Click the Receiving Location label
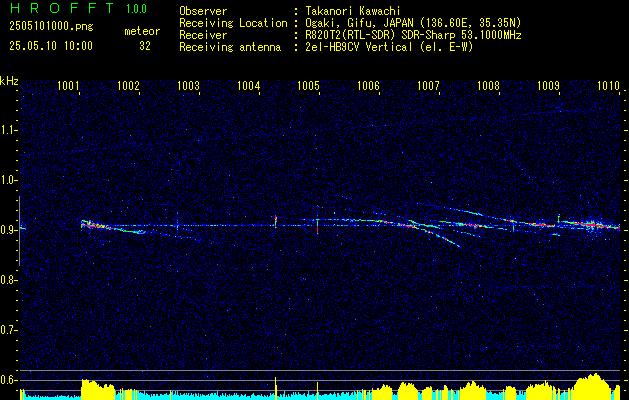This screenshot has width=629, height=400. click(x=233, y=23)
